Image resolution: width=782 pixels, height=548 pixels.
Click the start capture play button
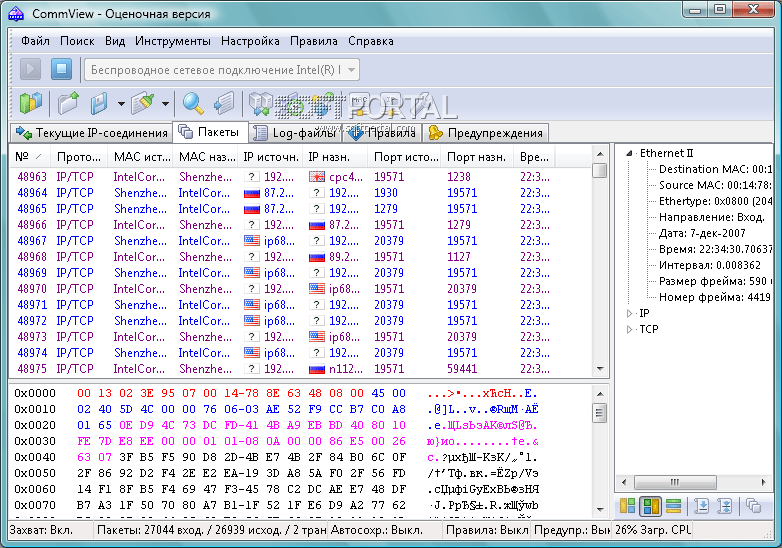click(31, 69)
